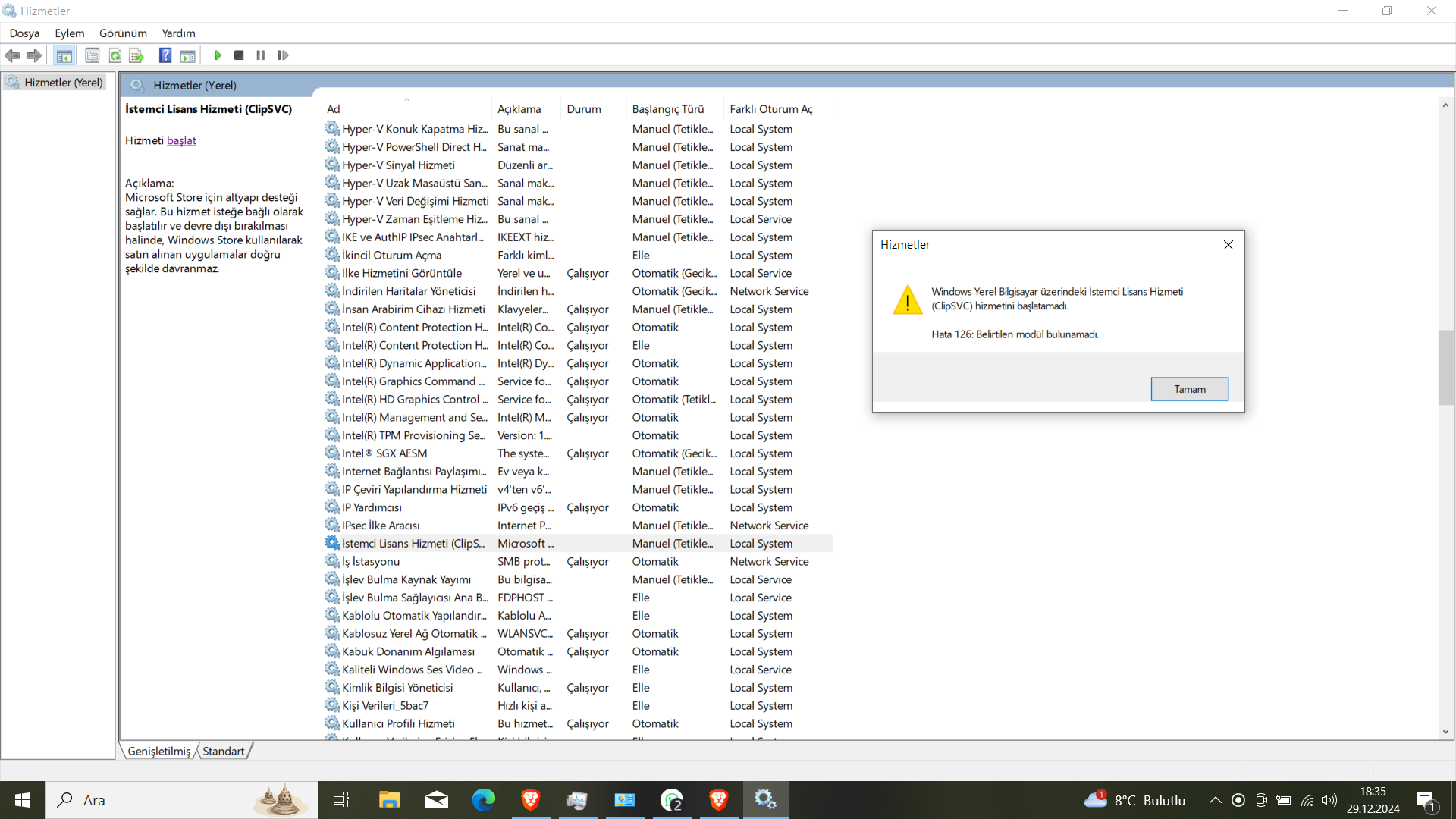Viewport: 1456px width, 819px height.
Task: Click the Export List toolbar icon
Action: 136,55
